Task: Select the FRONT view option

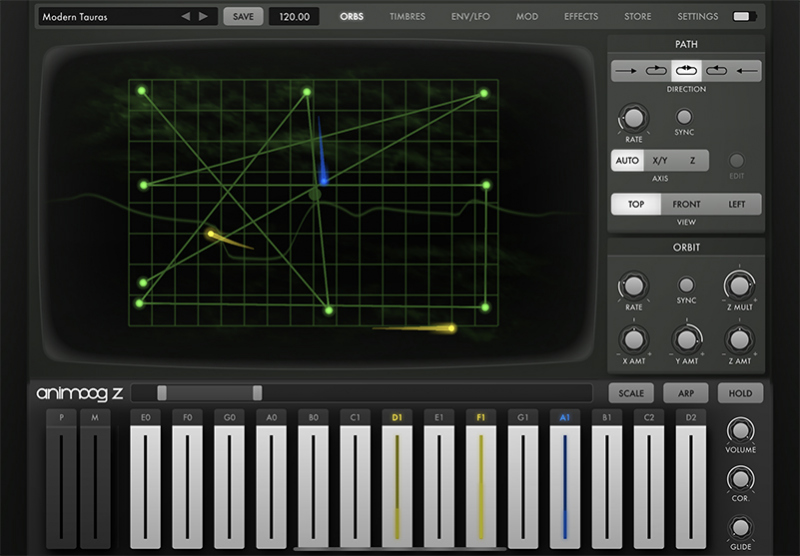Action: [x=686, y=204]
